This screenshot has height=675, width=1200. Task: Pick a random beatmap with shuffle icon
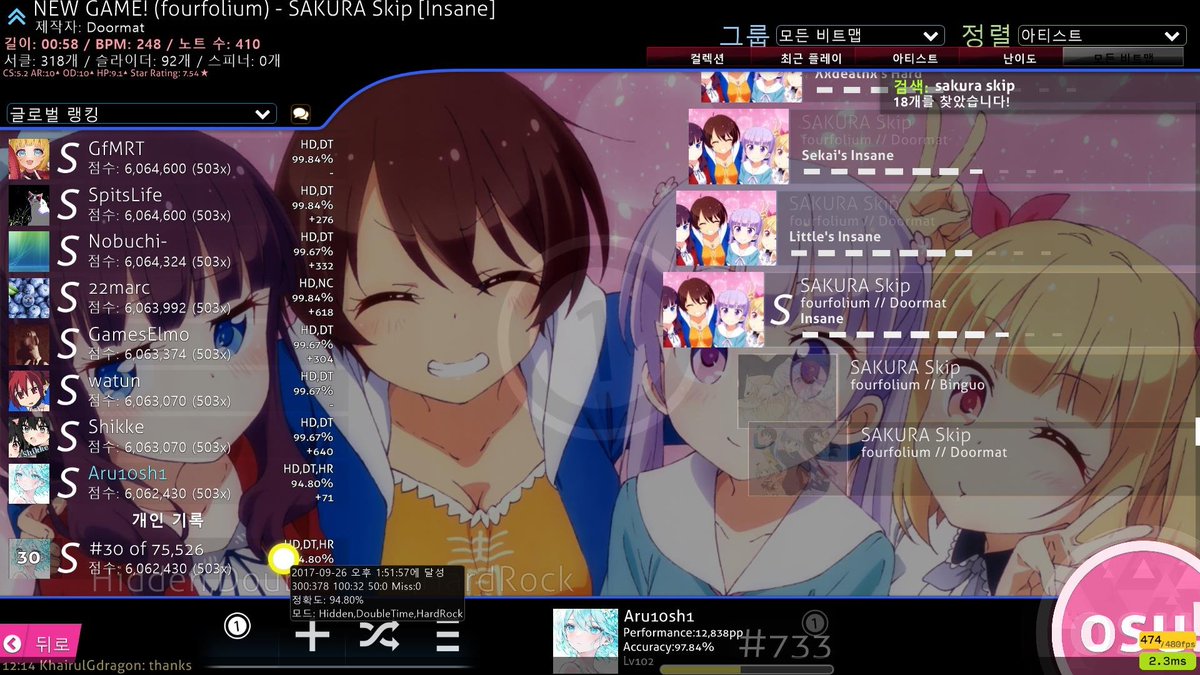[380, 635]
